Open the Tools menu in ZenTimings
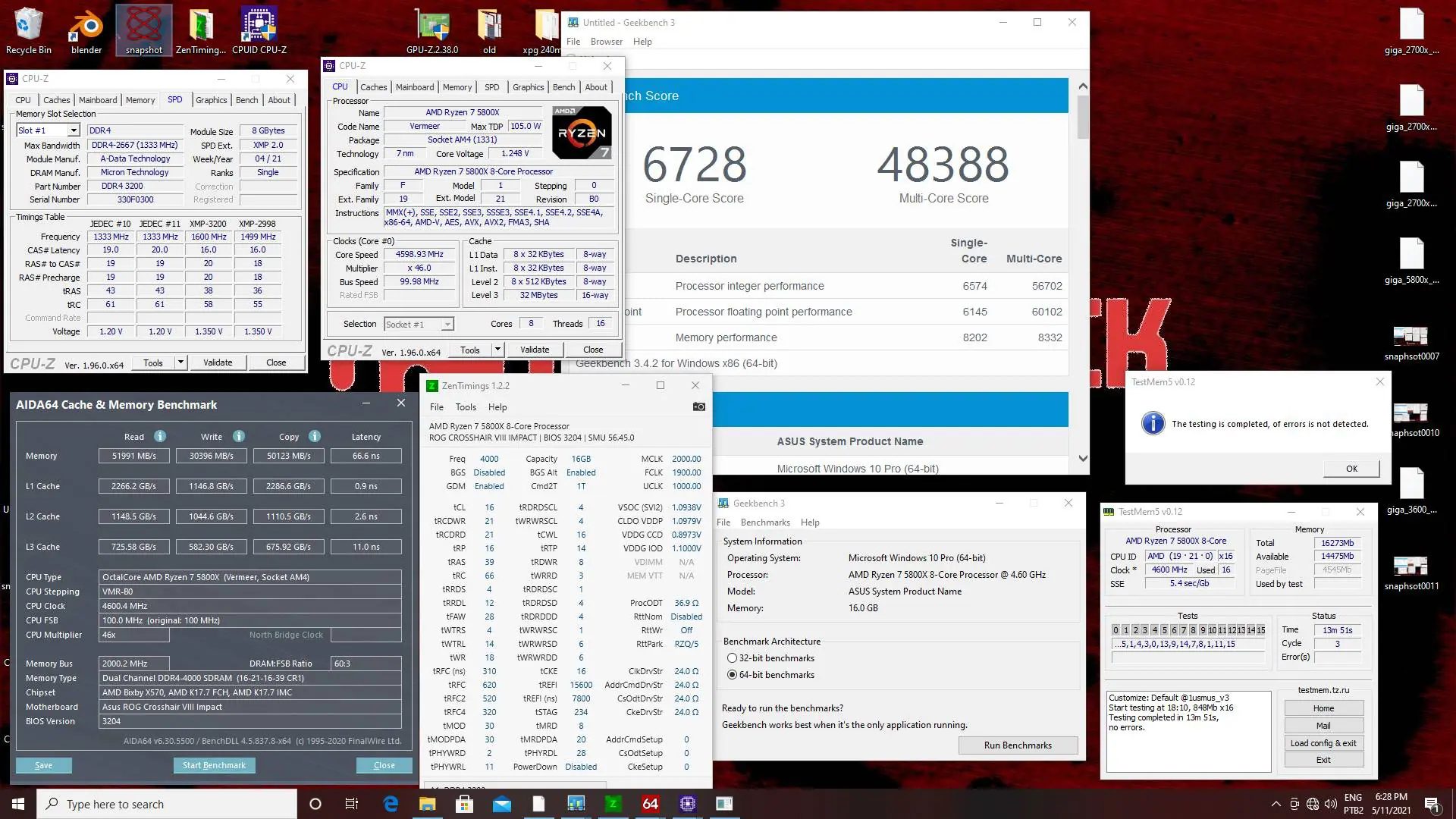 pyautogui.click(x=466, y=407)
